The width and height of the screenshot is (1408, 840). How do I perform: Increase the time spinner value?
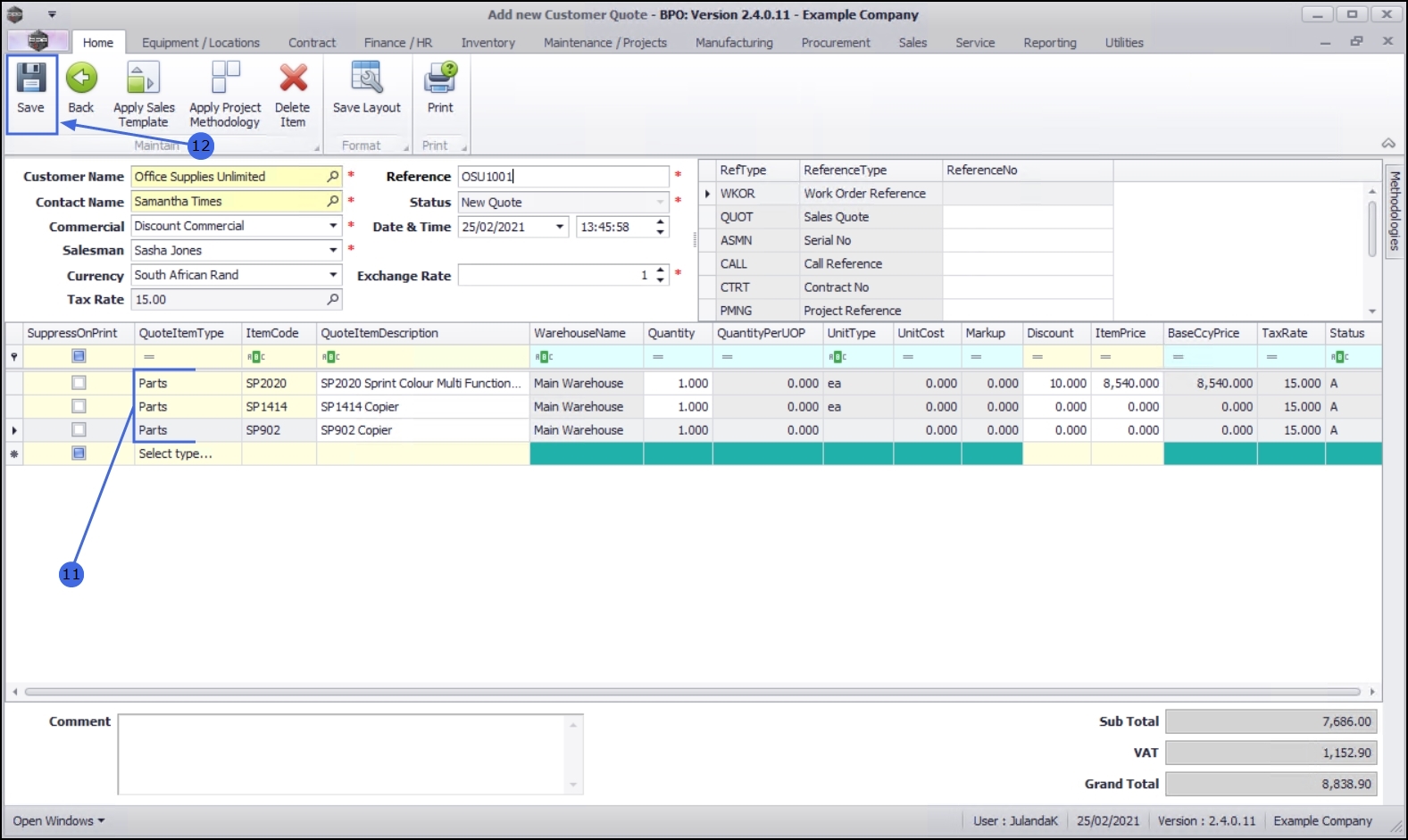(661, 221)
